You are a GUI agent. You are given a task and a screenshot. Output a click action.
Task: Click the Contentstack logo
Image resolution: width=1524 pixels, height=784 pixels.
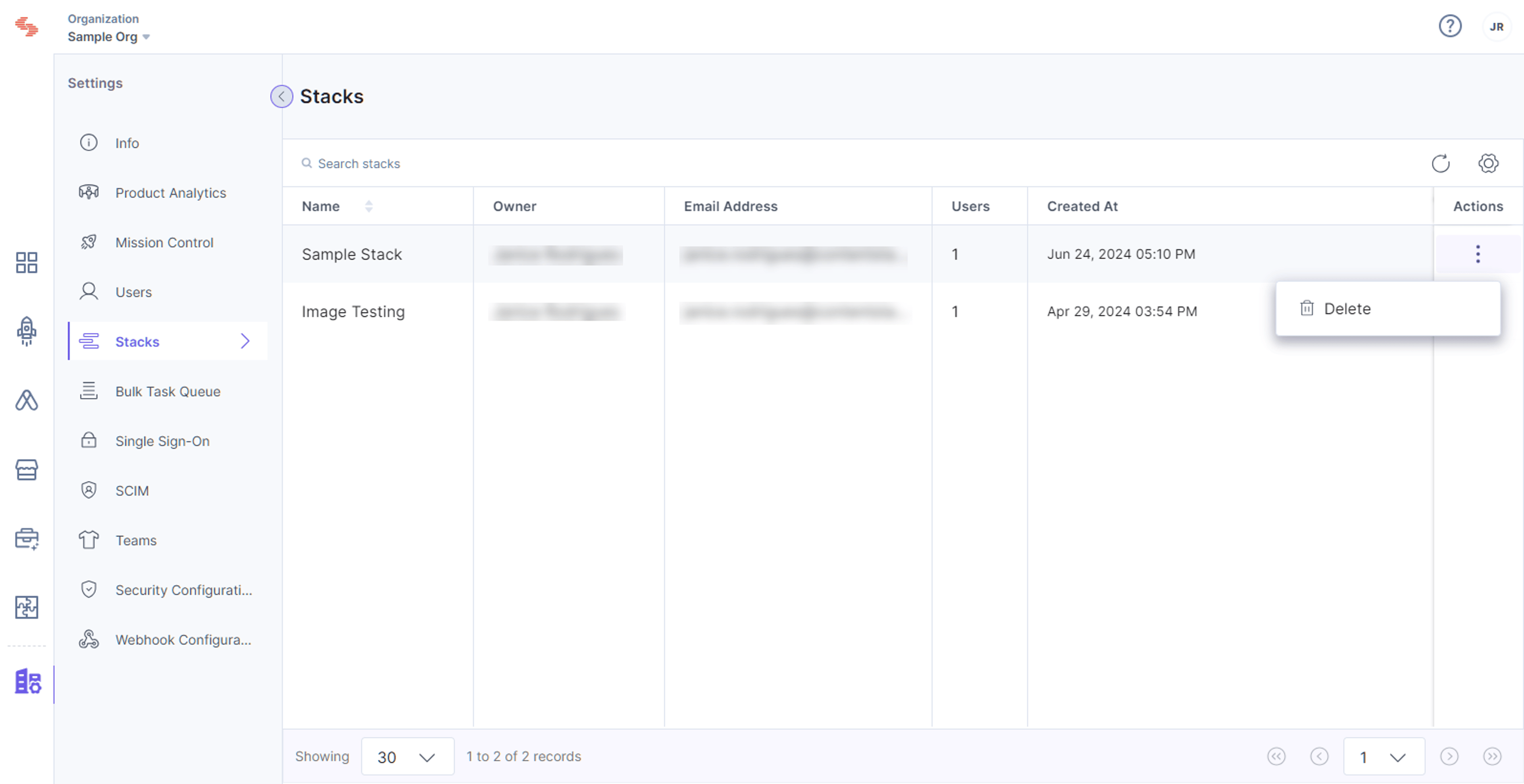click(27, 27)
